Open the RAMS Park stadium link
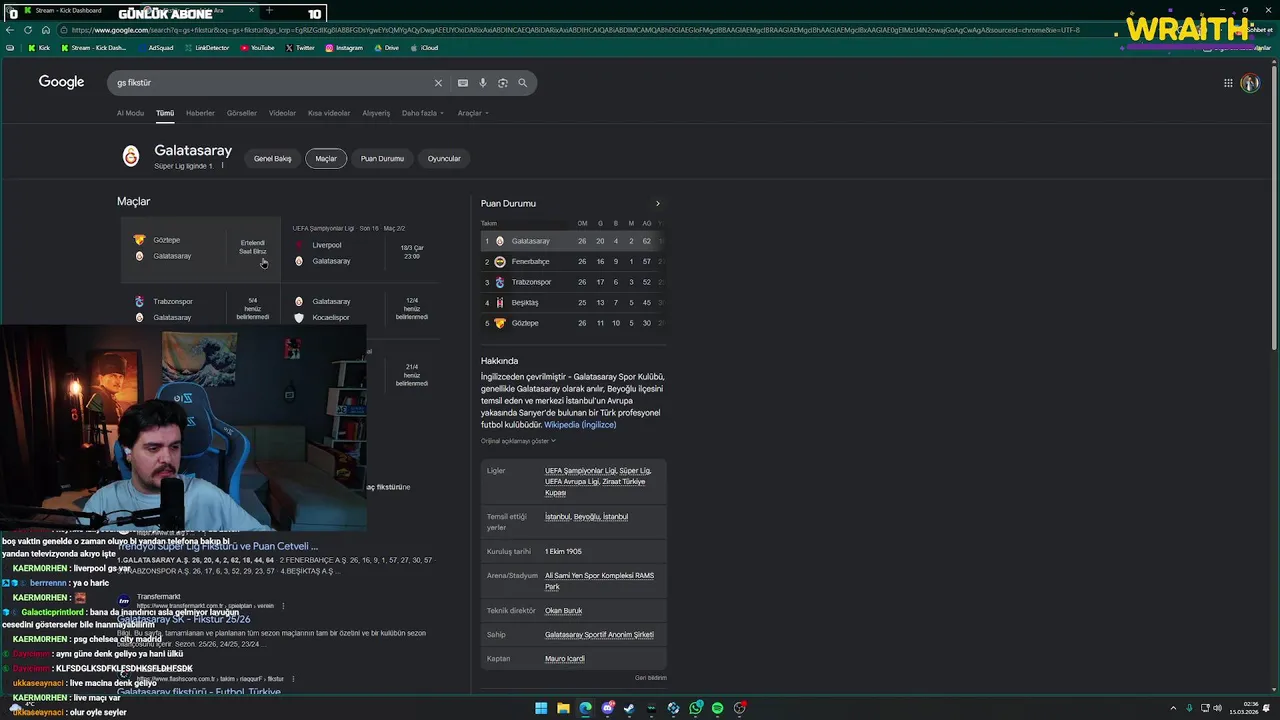Screen dimensions: 1280x720 tap(599, 581)
